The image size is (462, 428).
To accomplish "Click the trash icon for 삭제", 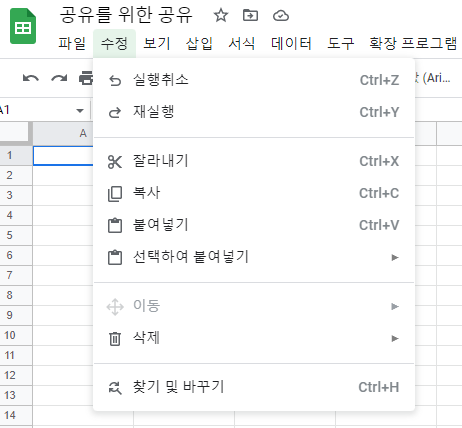I will [115, 339].
